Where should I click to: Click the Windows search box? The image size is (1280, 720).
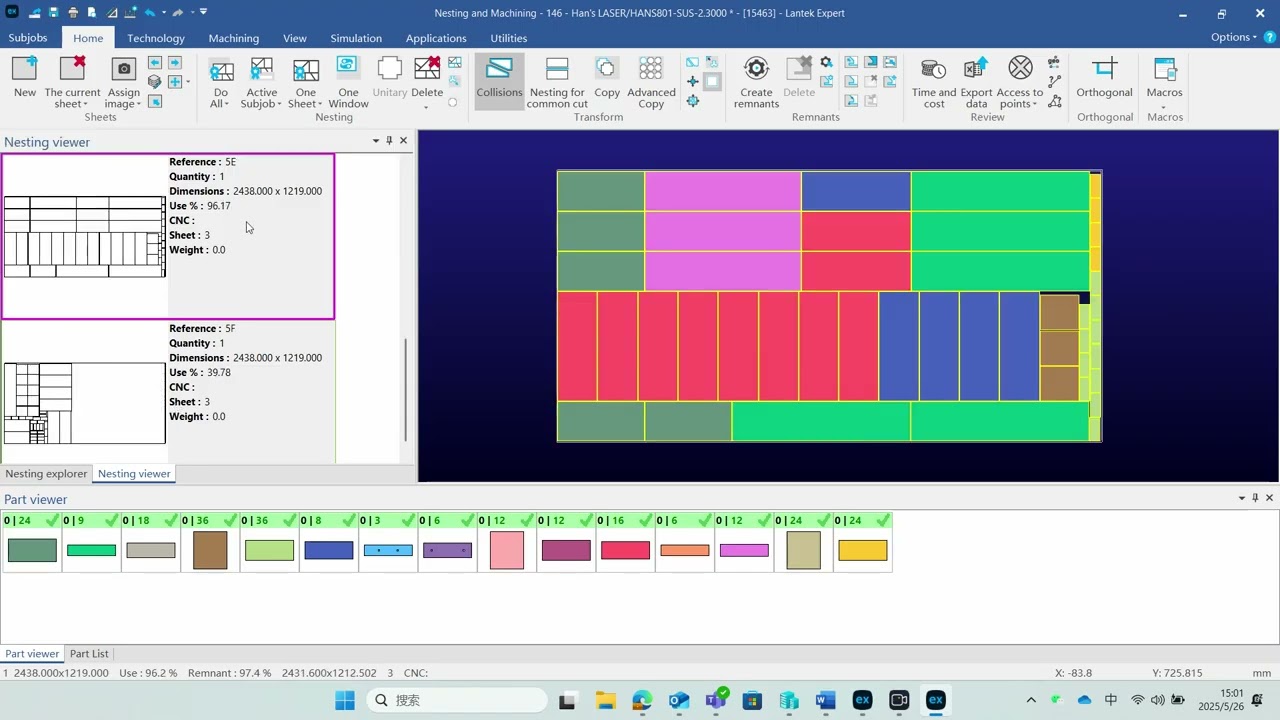pos(455,700)
